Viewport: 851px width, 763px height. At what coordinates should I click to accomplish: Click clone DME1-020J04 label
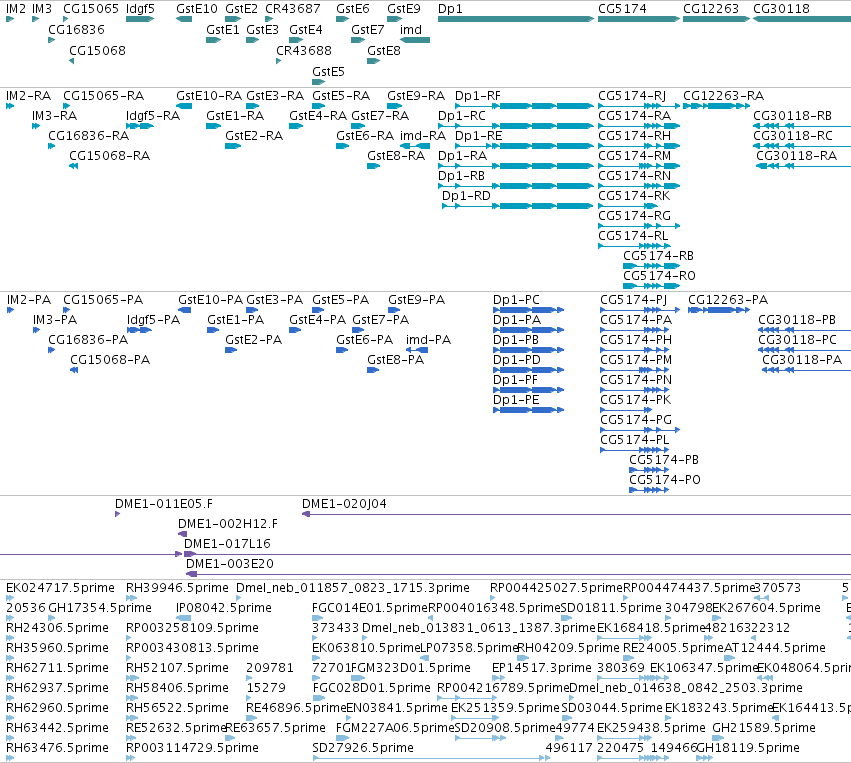344,504
